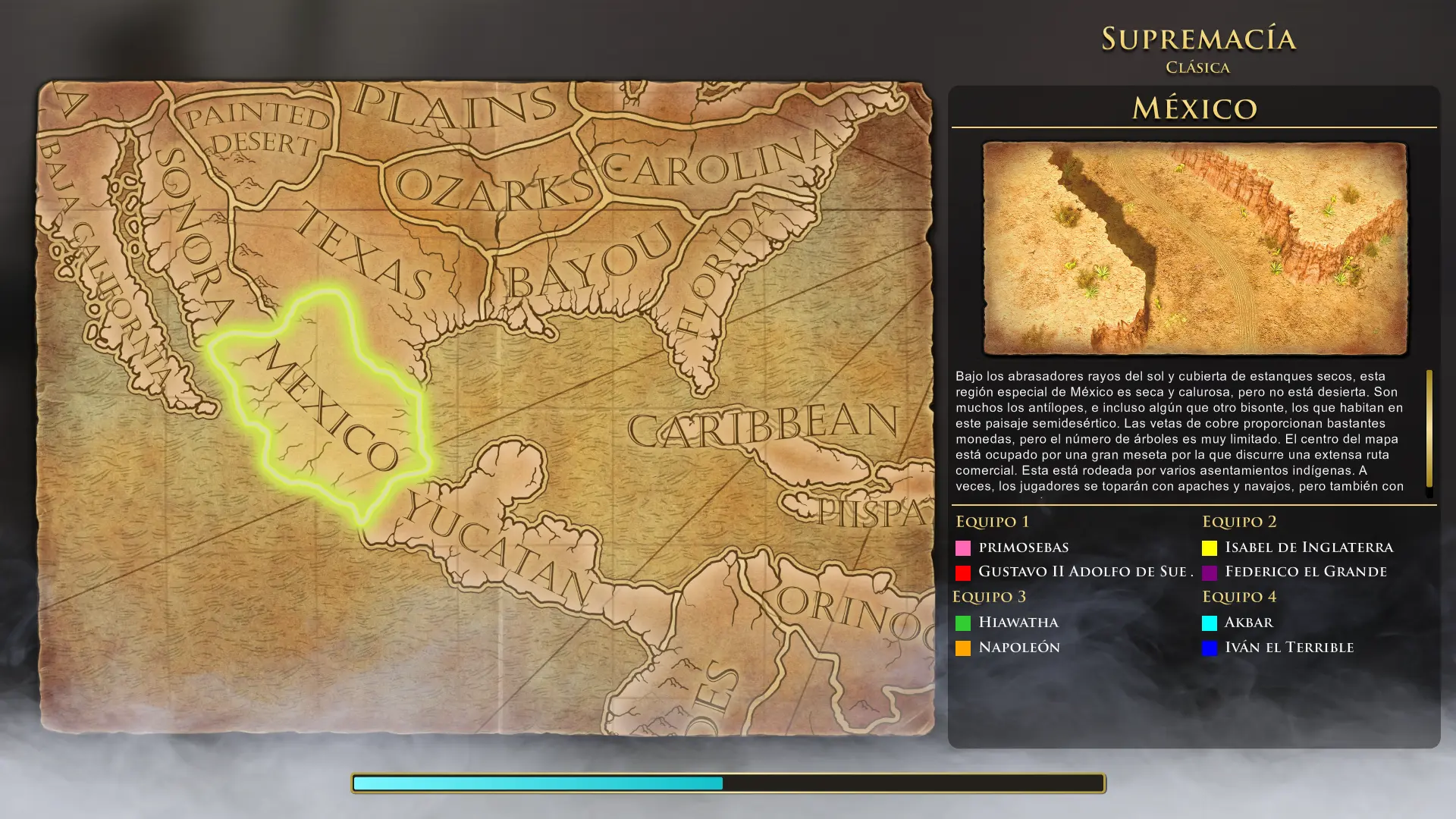1456x819 pixels.
Task: Click player name Federico el Grande
Action: (1306, 572)
